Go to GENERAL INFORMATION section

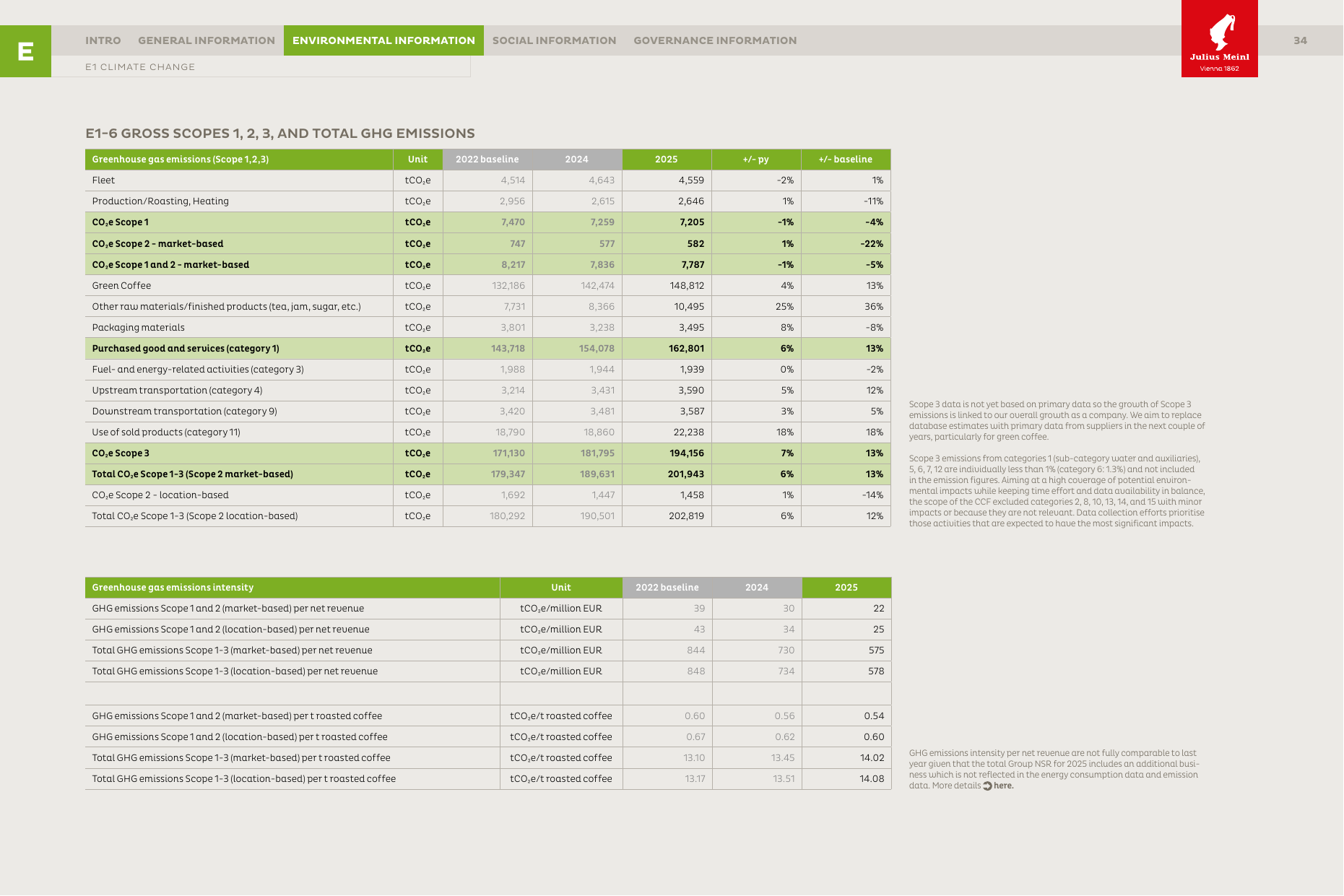(207, 40)
